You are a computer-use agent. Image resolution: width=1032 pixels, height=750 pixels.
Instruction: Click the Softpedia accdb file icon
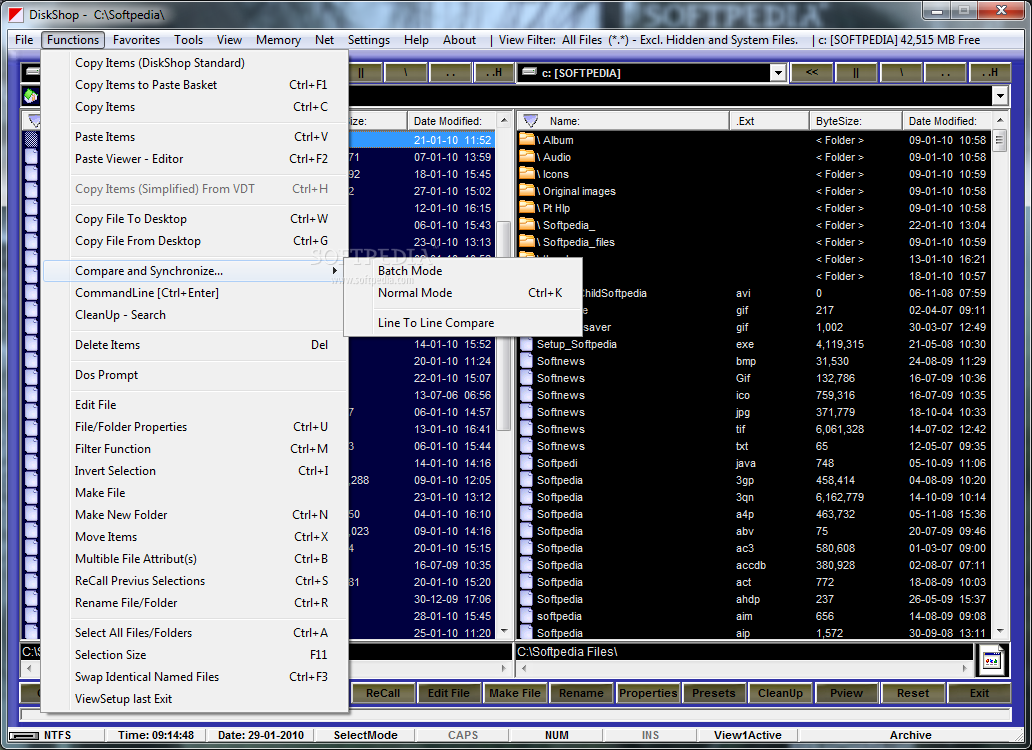pyautogui.click(x=526, y=565)
